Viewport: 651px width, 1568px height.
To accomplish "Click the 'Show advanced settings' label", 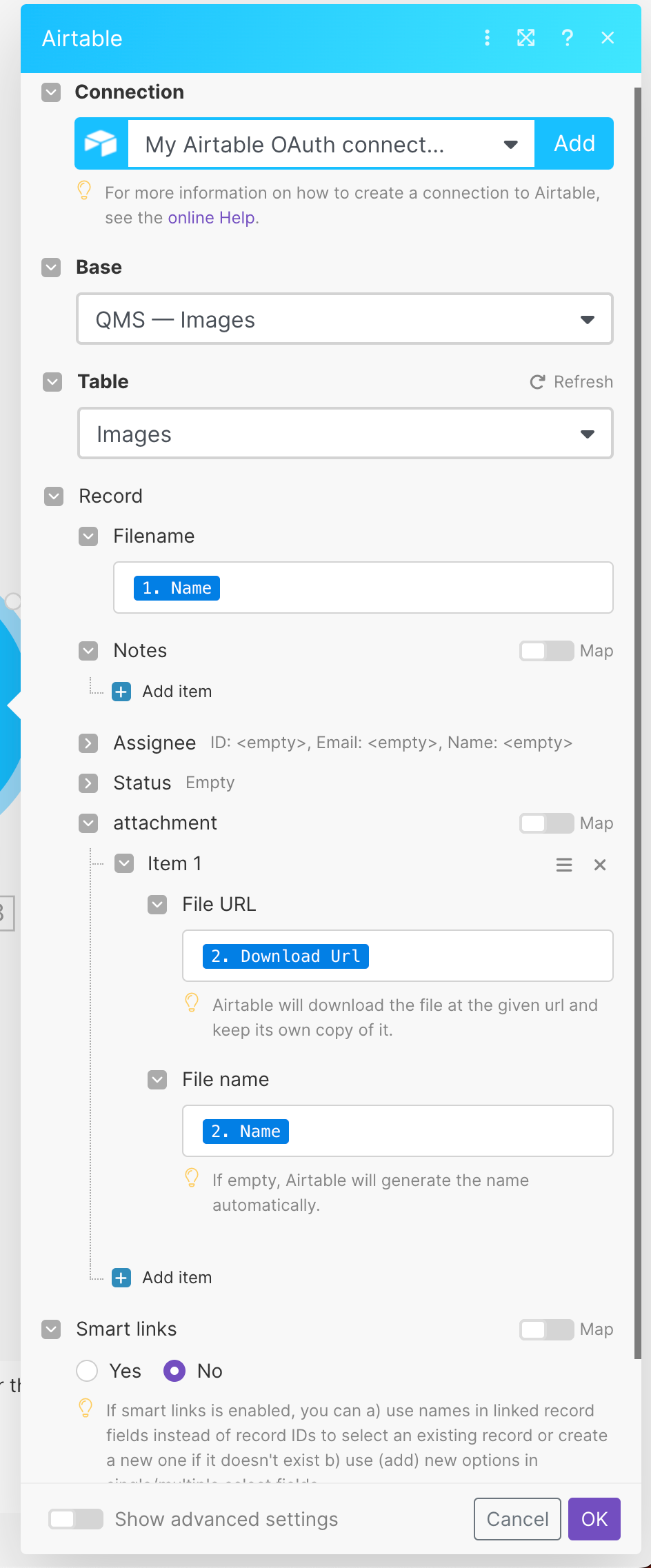I will pos(226,1519).
